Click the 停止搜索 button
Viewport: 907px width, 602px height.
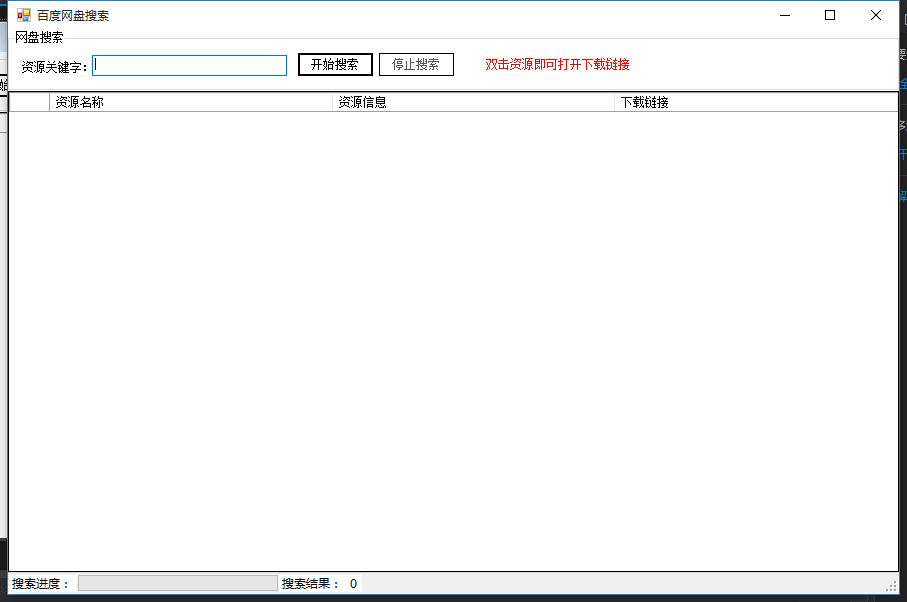416,64
